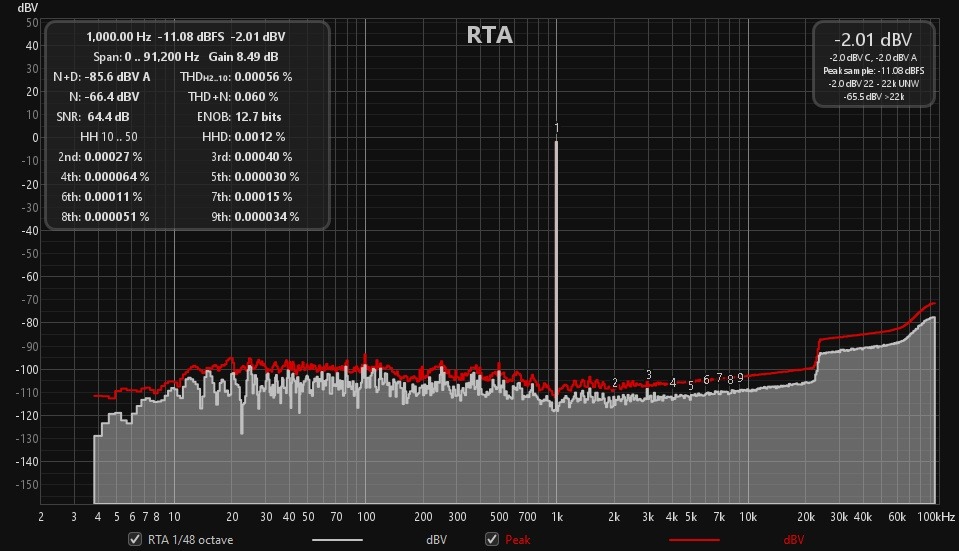The height and width of the screenshot is (551, 959).
Task: Click the 0 dBV level axis label
Action: [35, 138]
